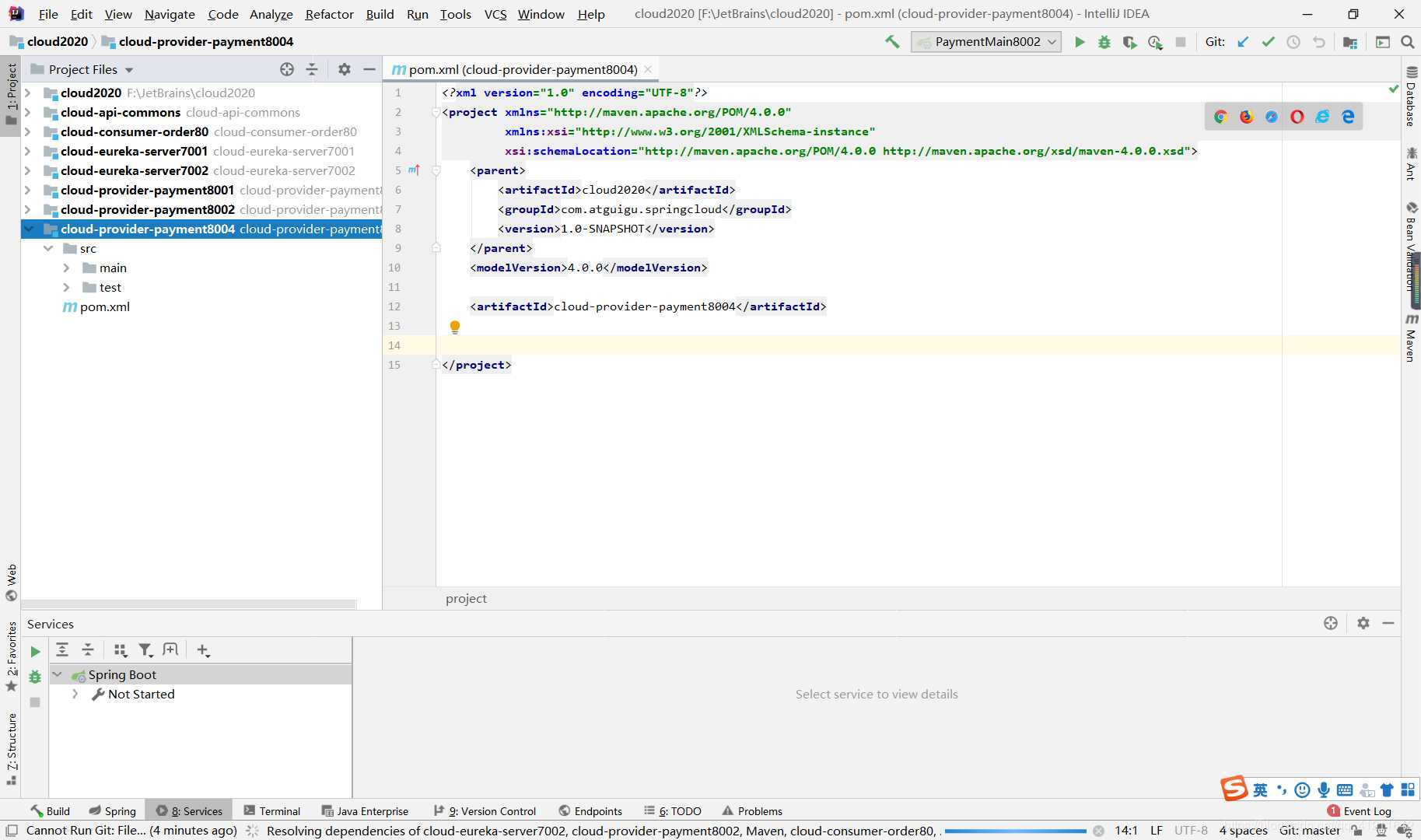Screen dimensions: 1421x840
Task: Expand Not Started node in Services
Action: [x=75, y=694]
